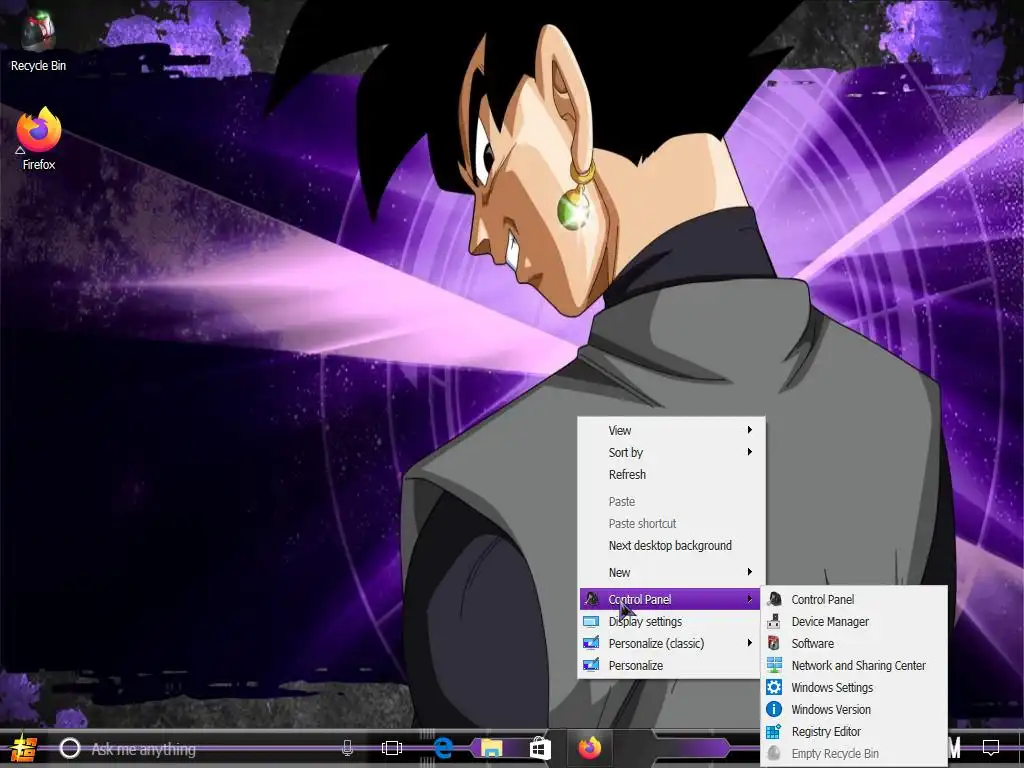1024x768 pixels.
Task: Select New in the context menu
Action: 671,573
